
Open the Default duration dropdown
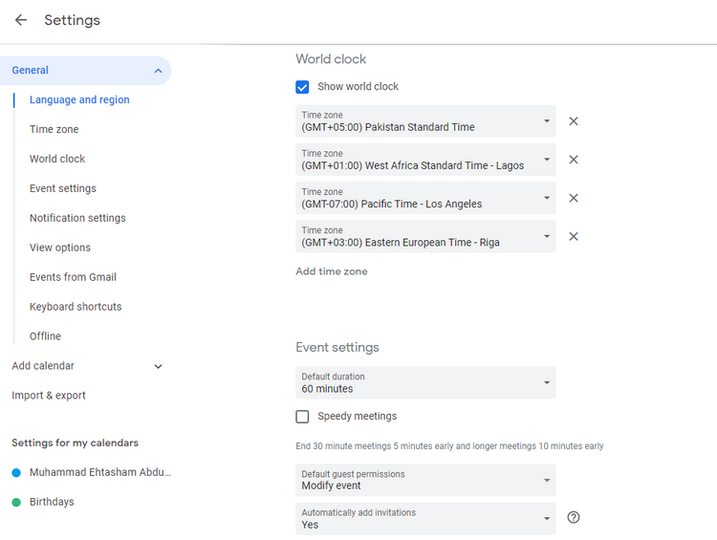click(x=425, y=383)
